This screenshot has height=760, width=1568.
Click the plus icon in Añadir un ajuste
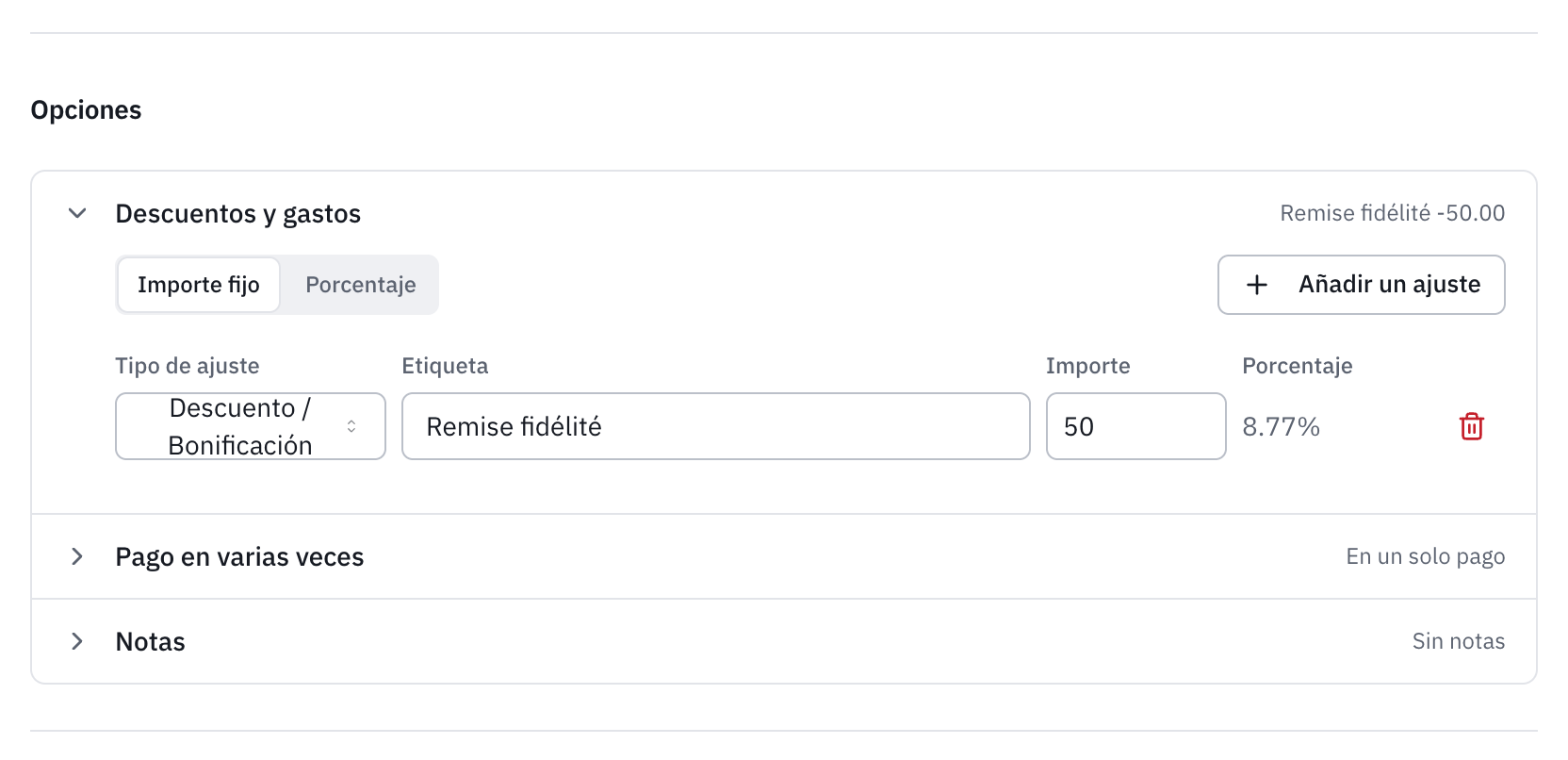click(1257, 285)
